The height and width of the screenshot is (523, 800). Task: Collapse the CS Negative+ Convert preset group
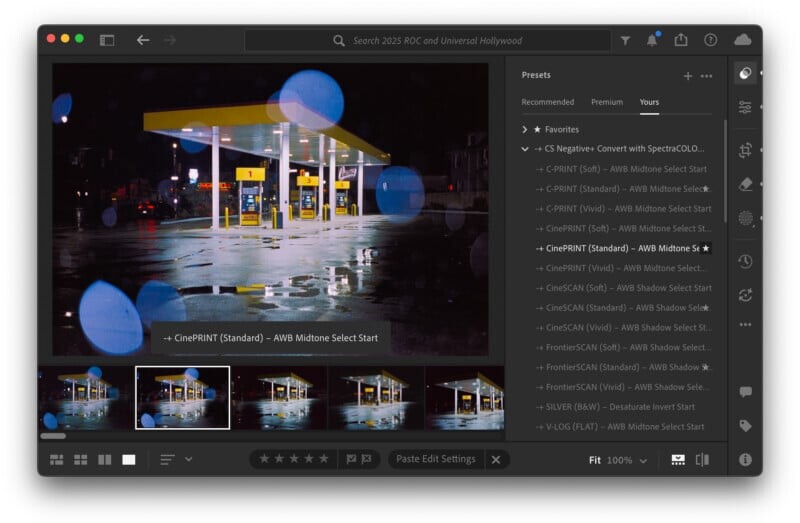point(525,149)
